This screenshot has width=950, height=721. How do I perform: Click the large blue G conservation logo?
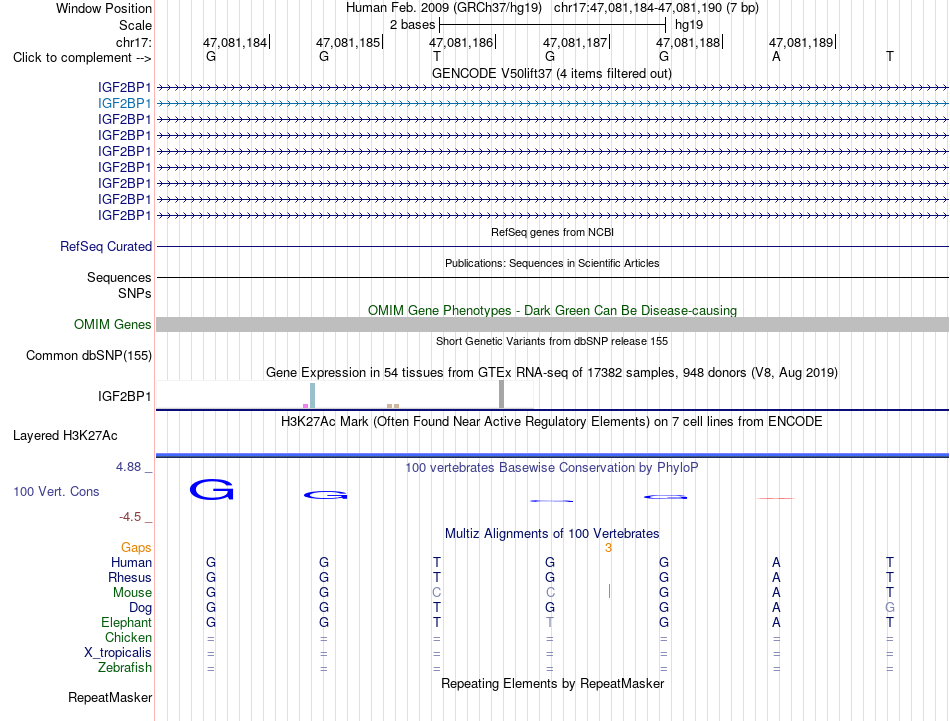pyautogui.click(x=211, y=490)
